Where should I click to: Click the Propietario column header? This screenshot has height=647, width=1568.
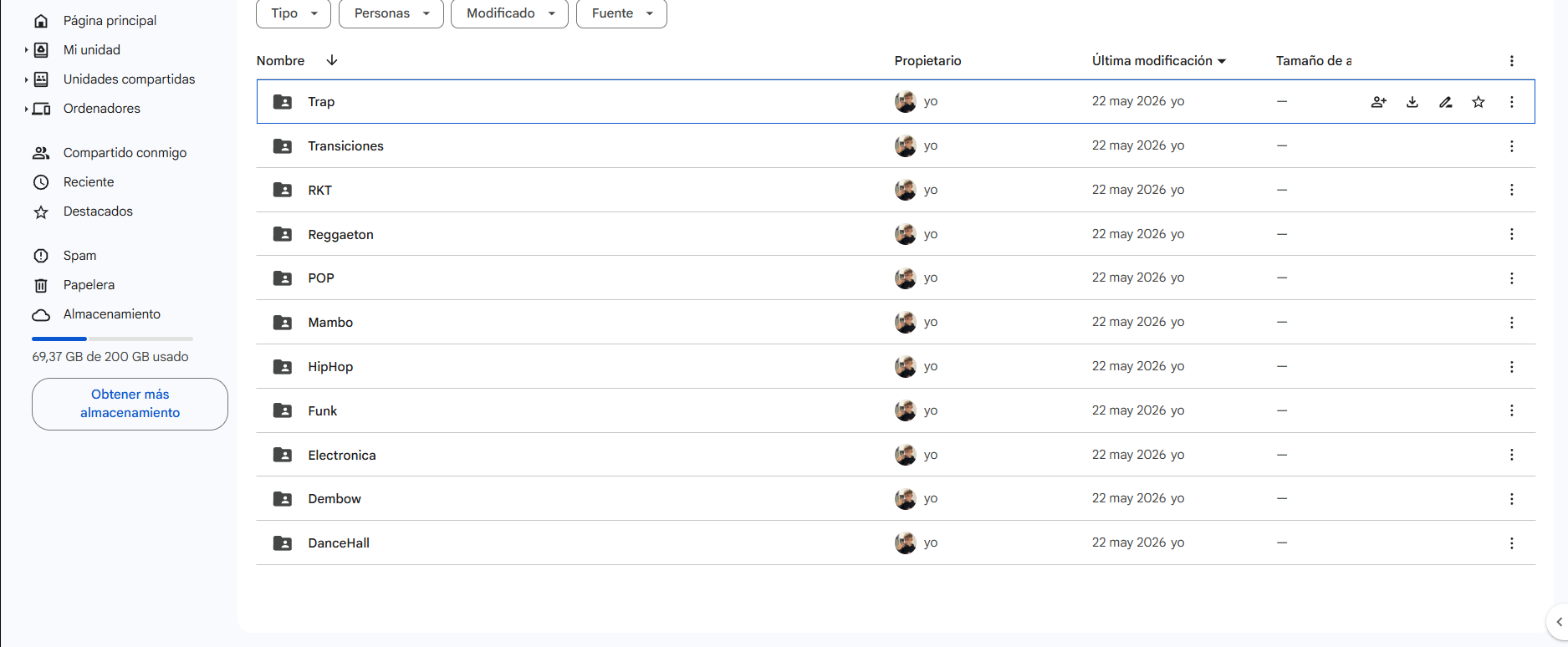(x=927, y=61)
